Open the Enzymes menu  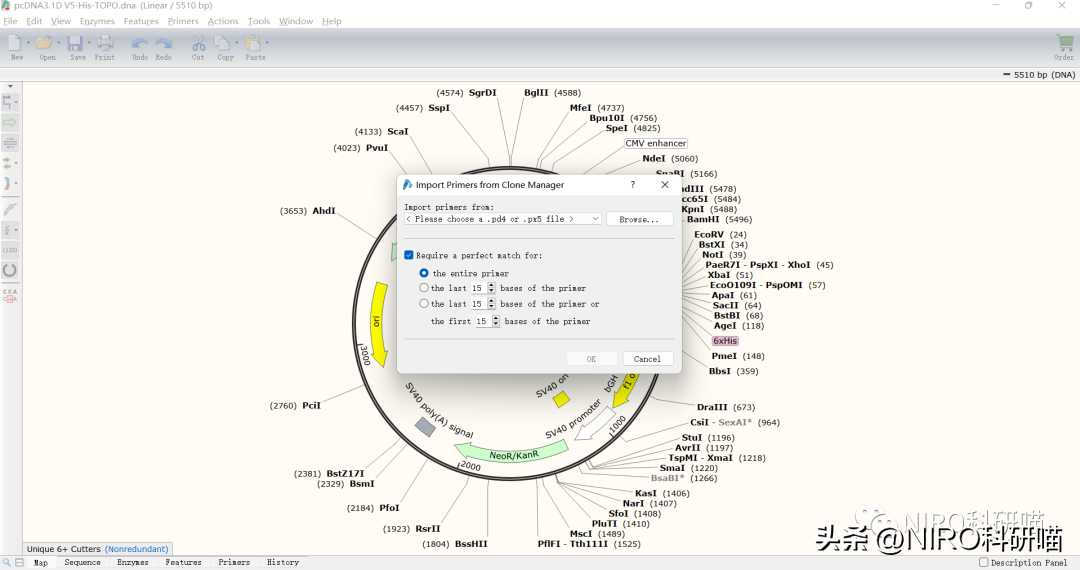(x=97, y=21)
